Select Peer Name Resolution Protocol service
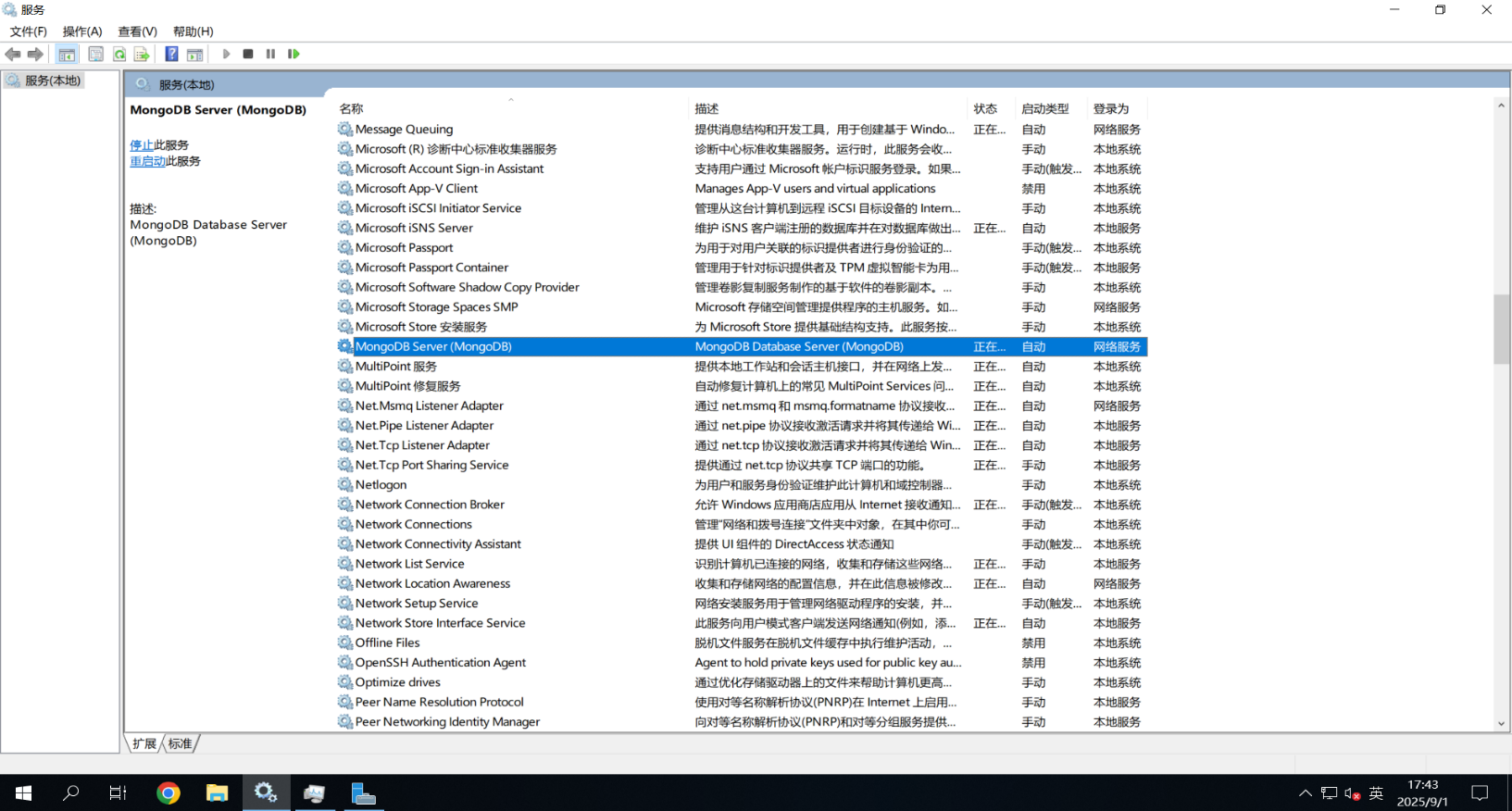 (743, 702)
